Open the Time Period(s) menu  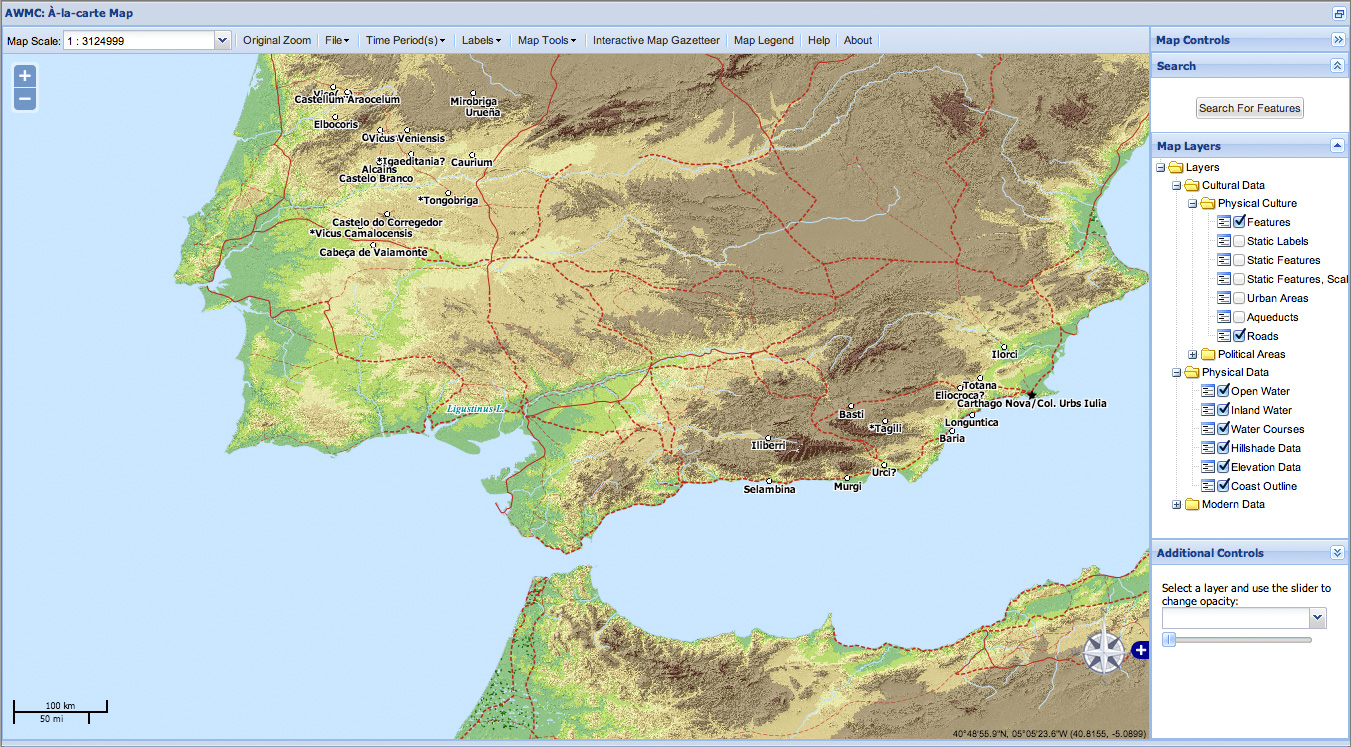coord(405,41)
